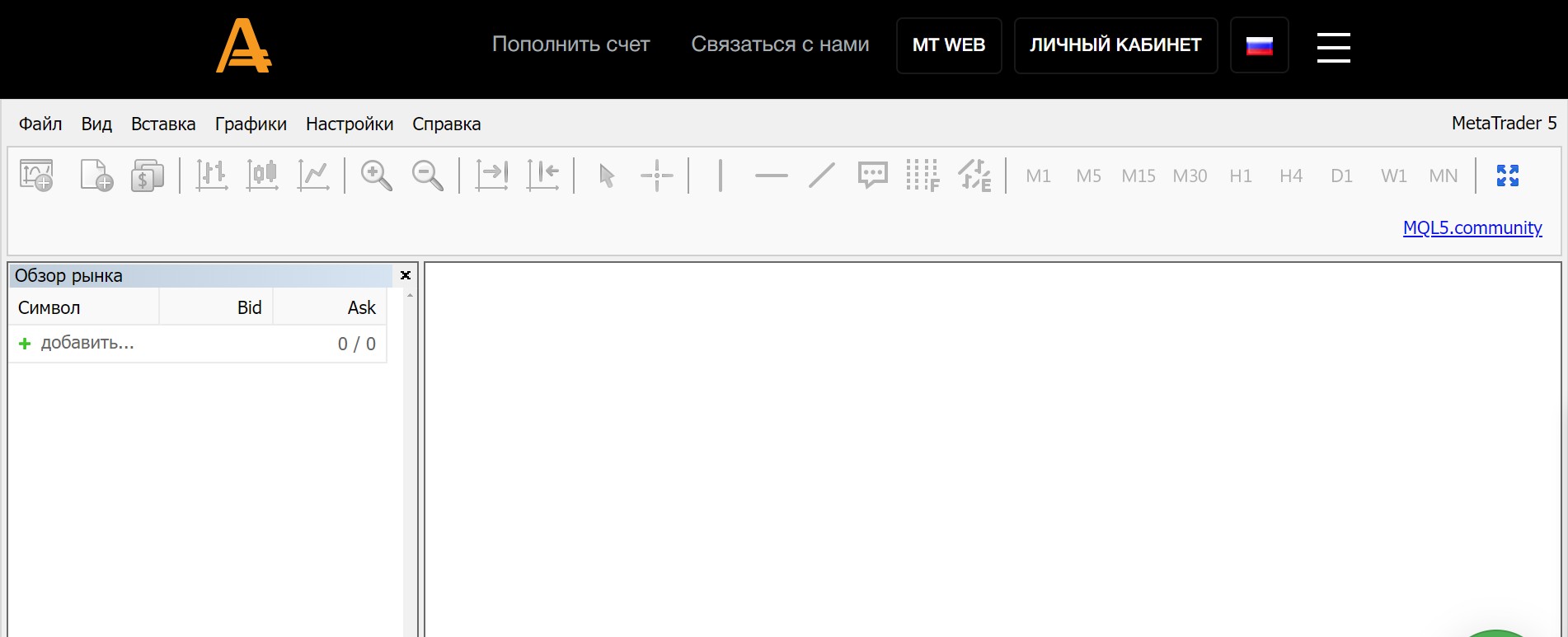Click Пополнить счет link
The height and width of the screenshot is (637, 1568).
click(571, 44)
